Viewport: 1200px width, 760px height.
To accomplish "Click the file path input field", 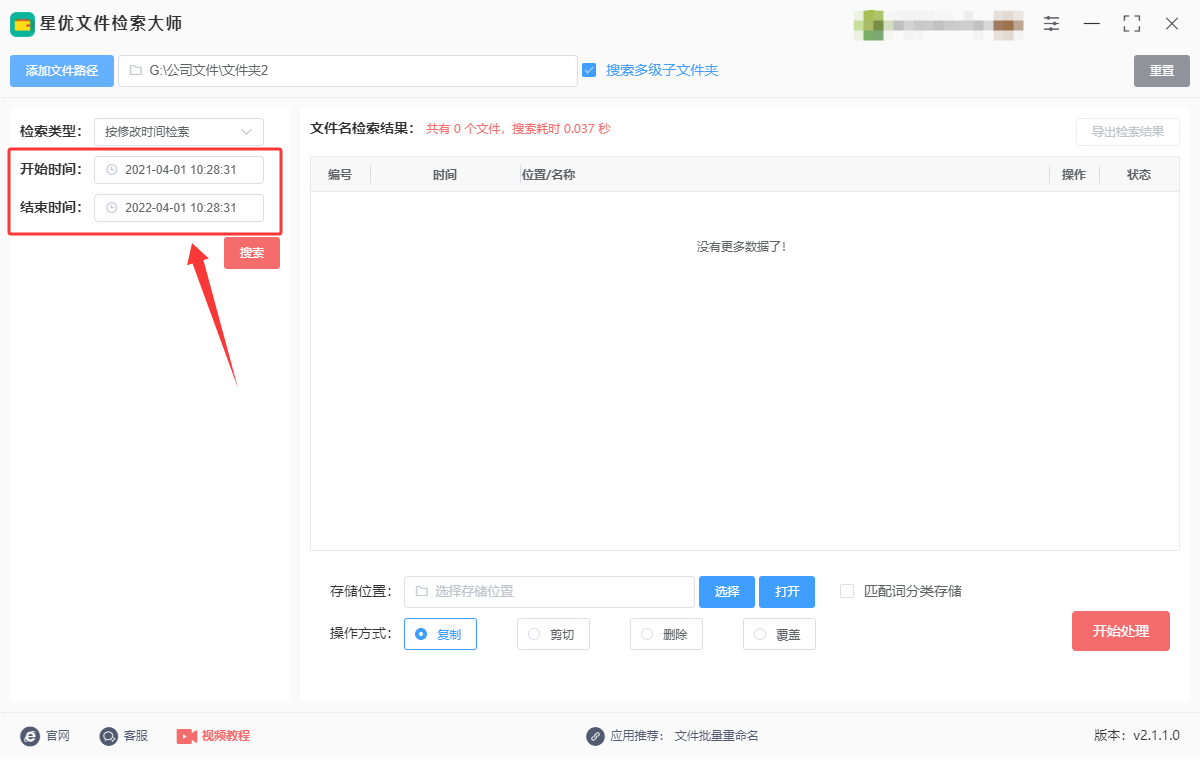I will (348, 71).
